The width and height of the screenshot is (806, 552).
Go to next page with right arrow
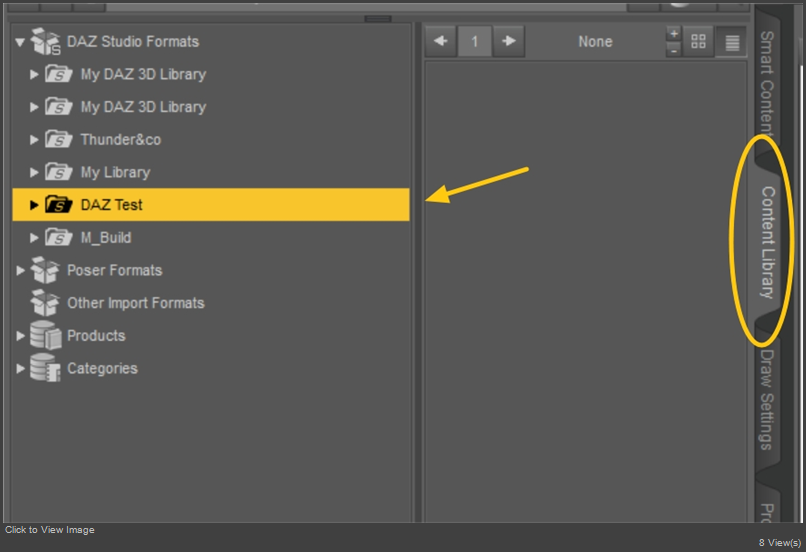tap(509, 41)
